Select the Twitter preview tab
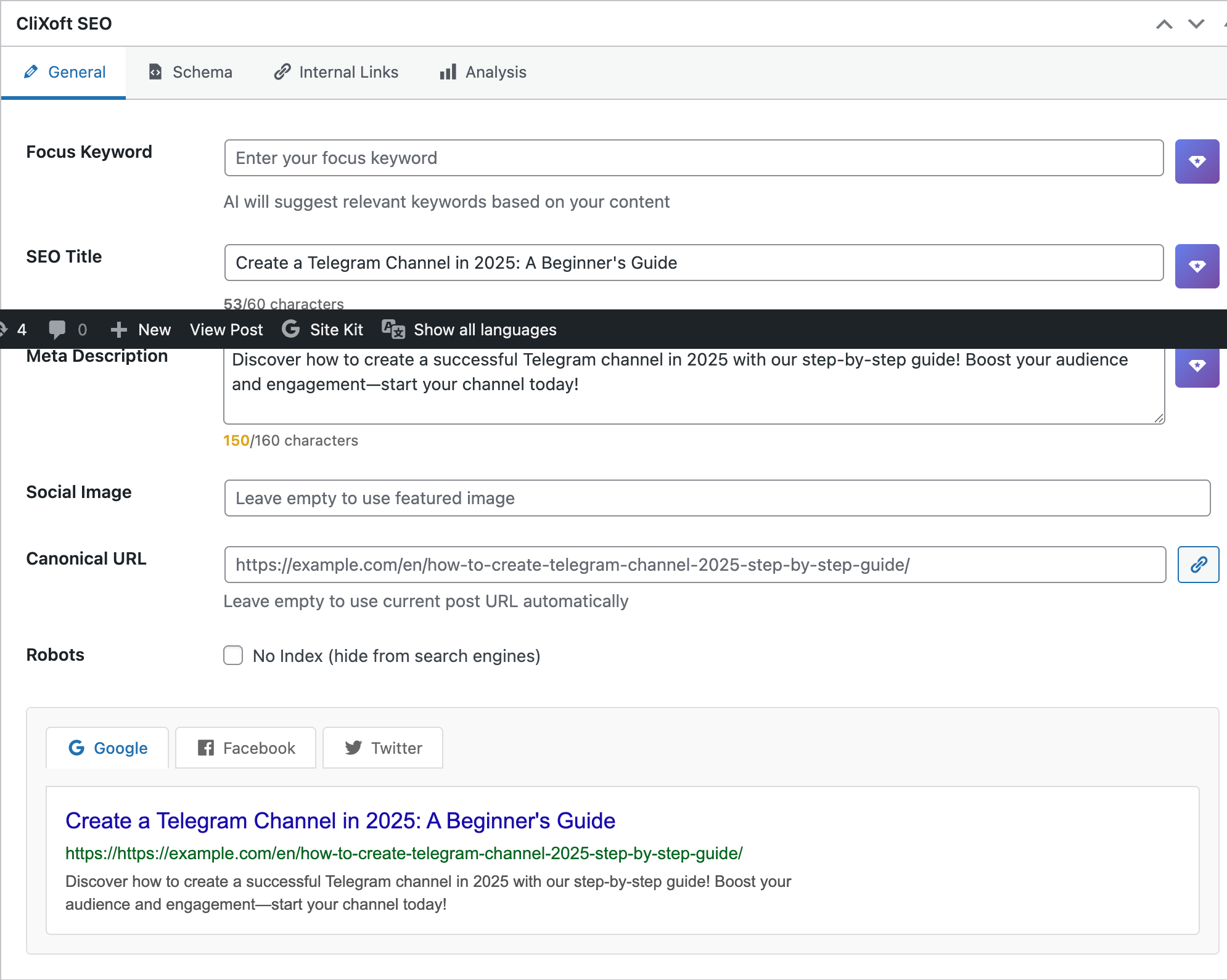 point(383,748)
